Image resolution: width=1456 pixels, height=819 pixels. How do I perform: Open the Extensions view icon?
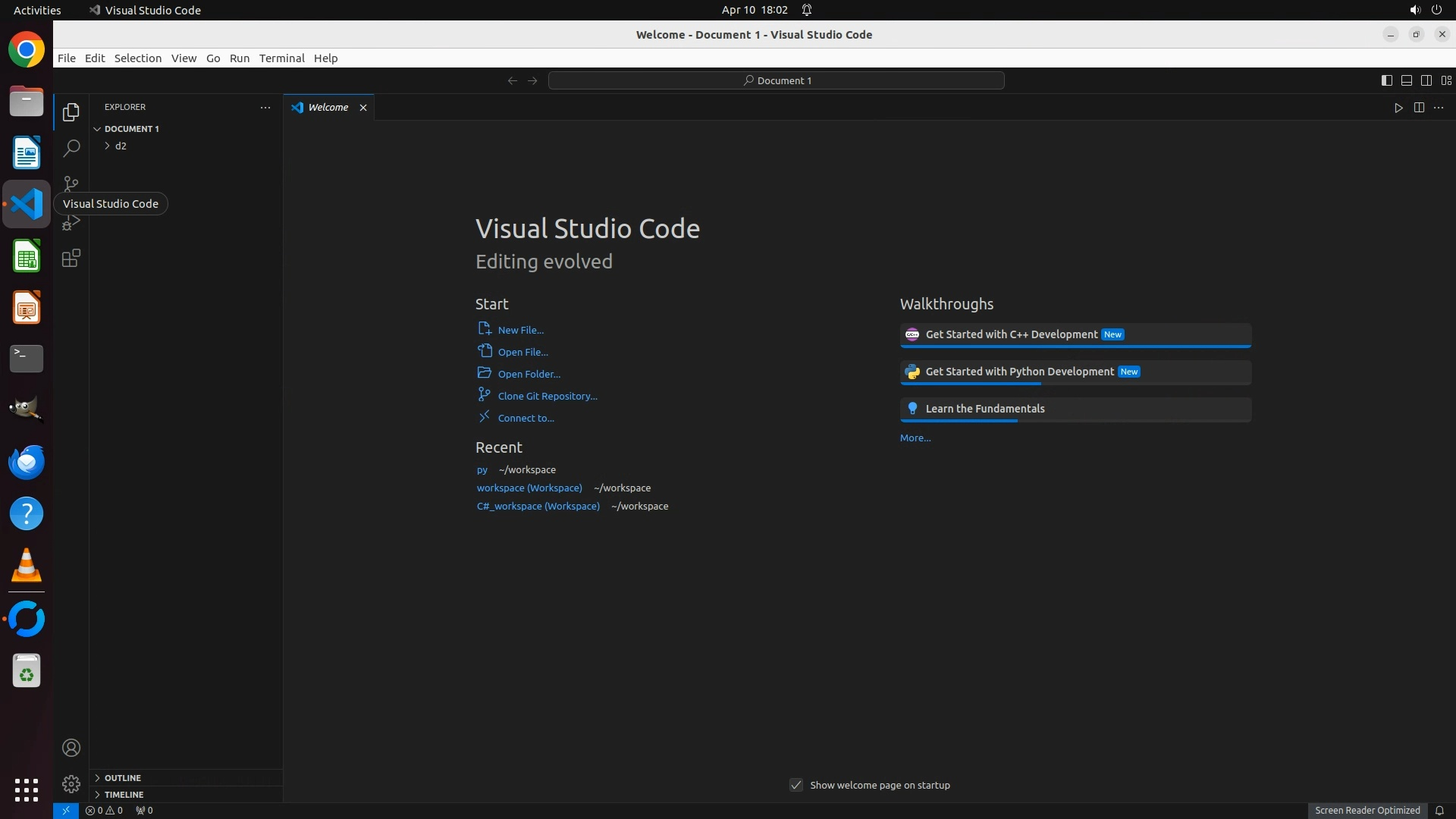pos(71,259)
